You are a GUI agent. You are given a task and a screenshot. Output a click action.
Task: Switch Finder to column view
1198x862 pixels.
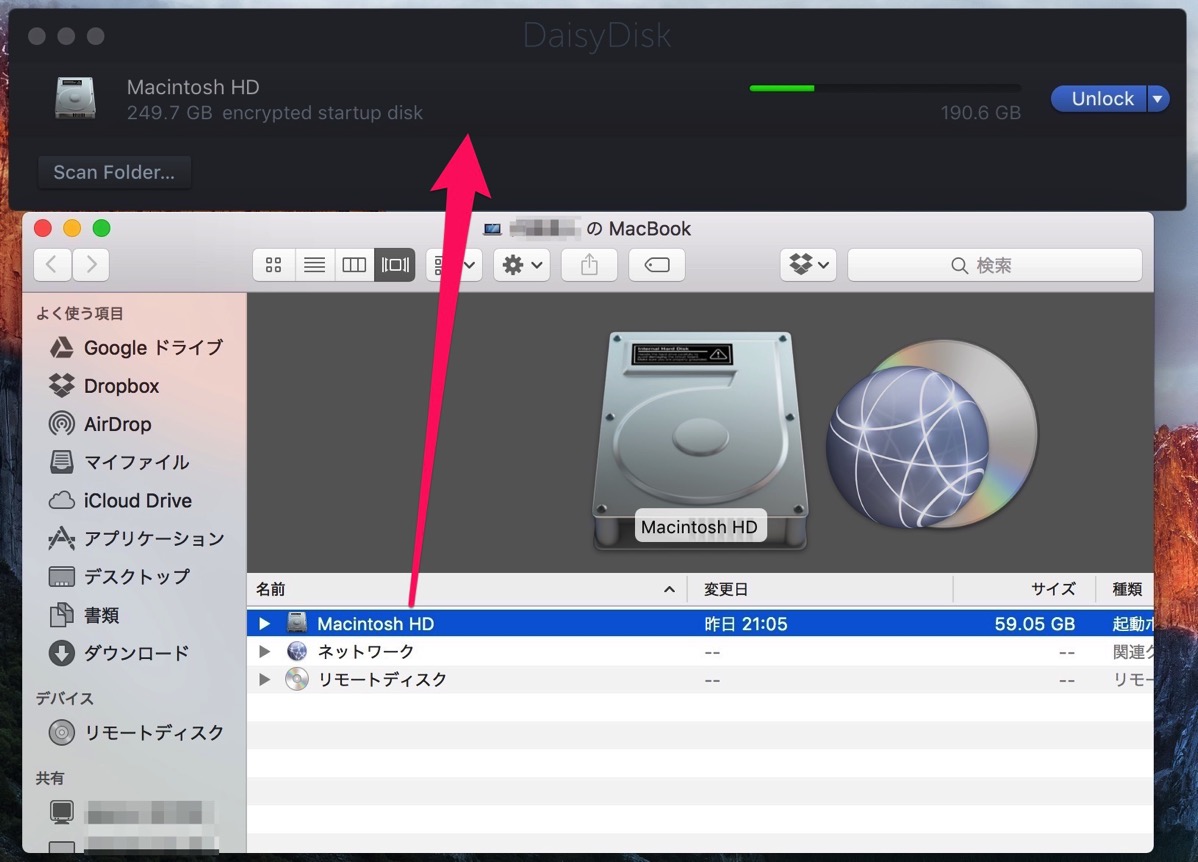click(354, 264)
